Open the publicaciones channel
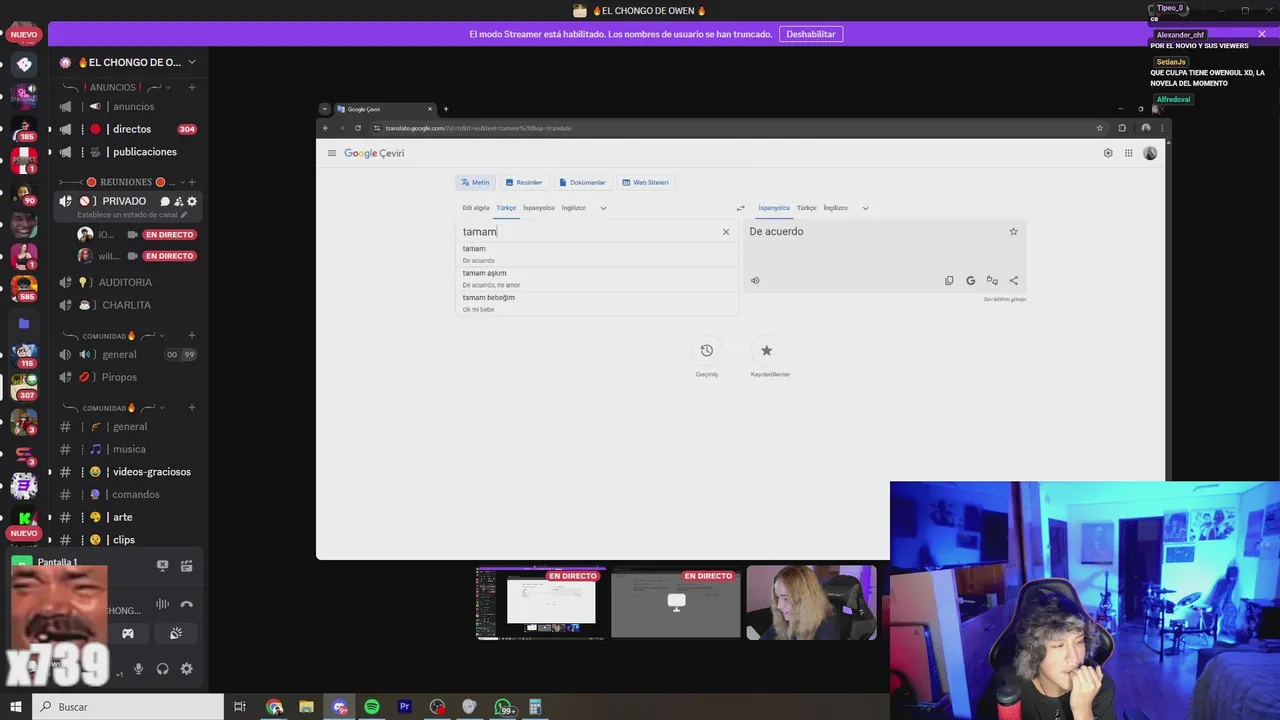1280x720 pixels. 127,152
